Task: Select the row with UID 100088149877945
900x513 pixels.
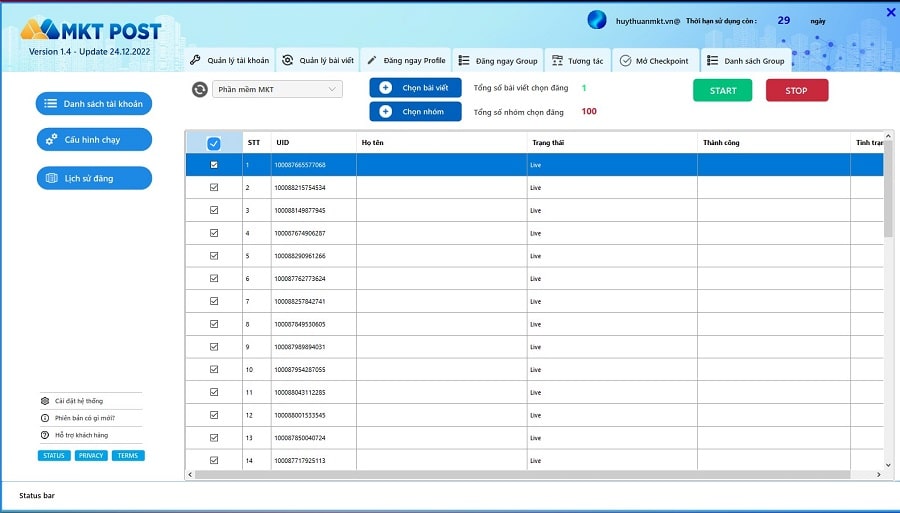Action: tap(534, 210)
